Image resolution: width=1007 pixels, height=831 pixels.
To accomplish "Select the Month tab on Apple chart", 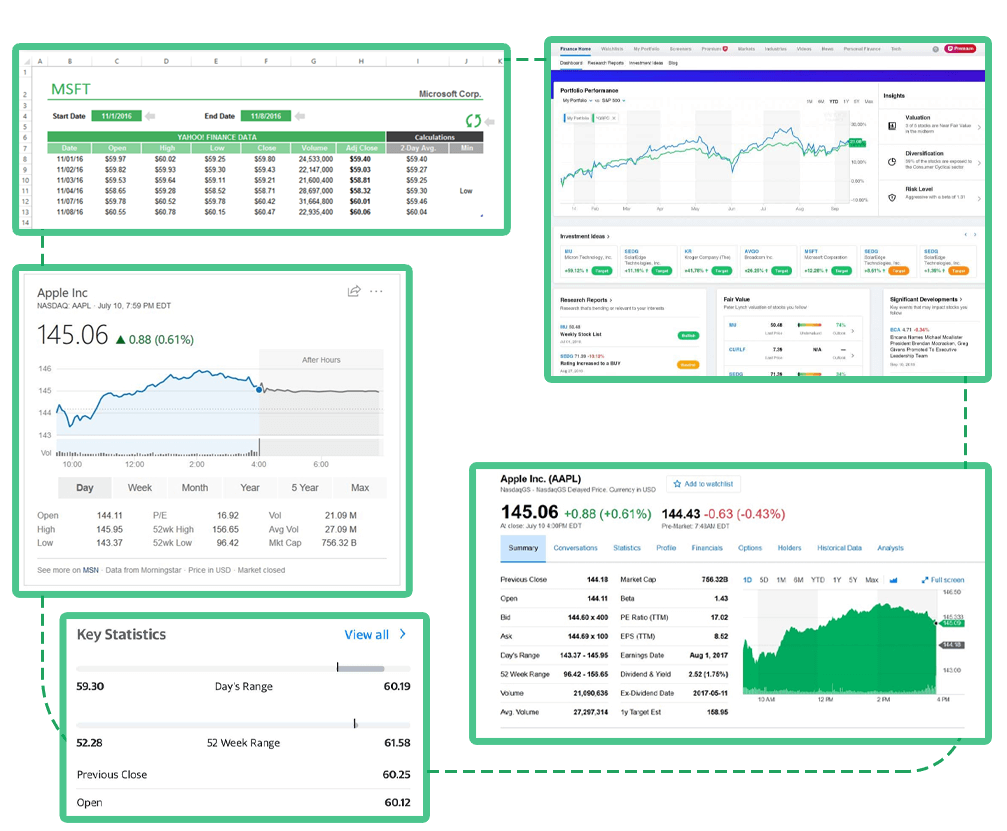I will click(195, 487).
